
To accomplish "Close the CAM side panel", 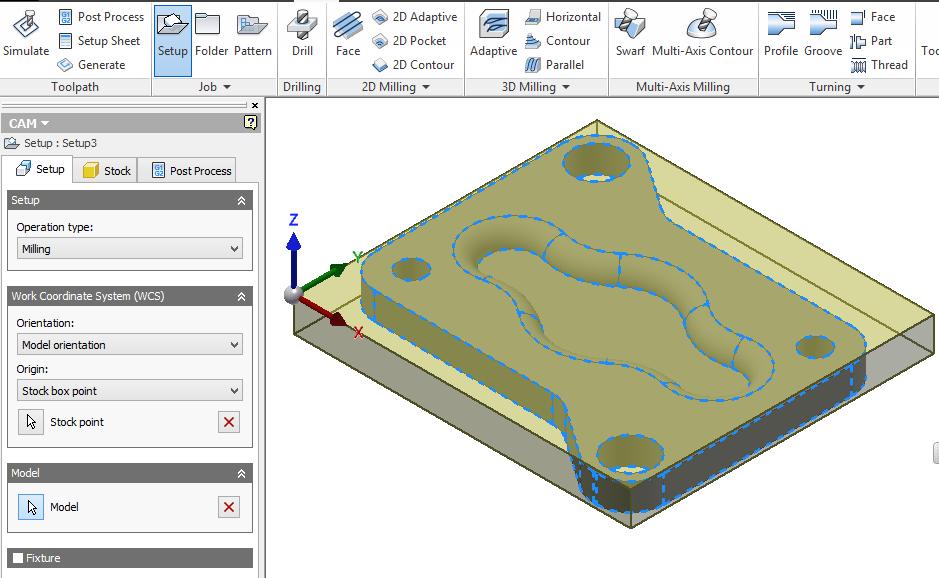I will click(255, 105).
